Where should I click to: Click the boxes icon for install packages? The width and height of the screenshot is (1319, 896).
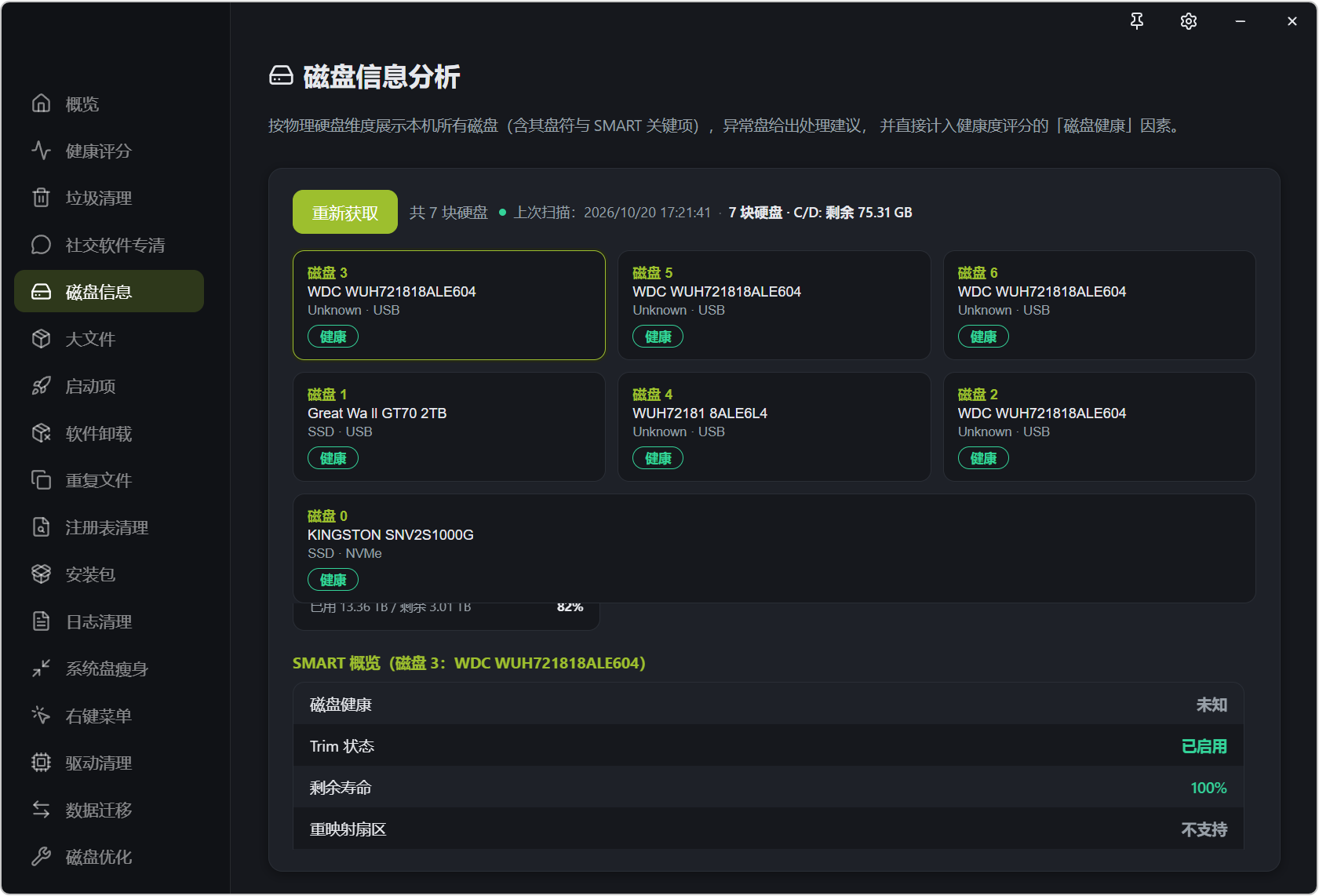click(x=41, y=574)
